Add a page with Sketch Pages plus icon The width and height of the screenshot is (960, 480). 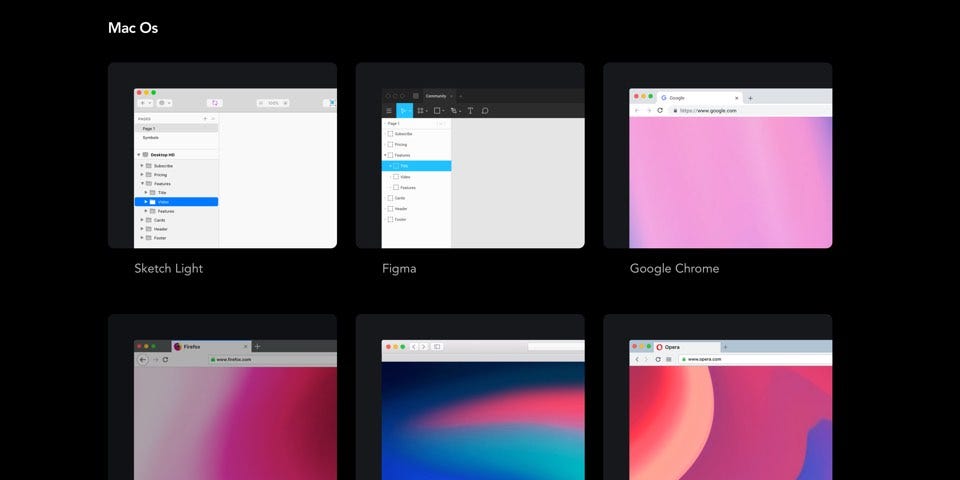(x=205, y=119)
